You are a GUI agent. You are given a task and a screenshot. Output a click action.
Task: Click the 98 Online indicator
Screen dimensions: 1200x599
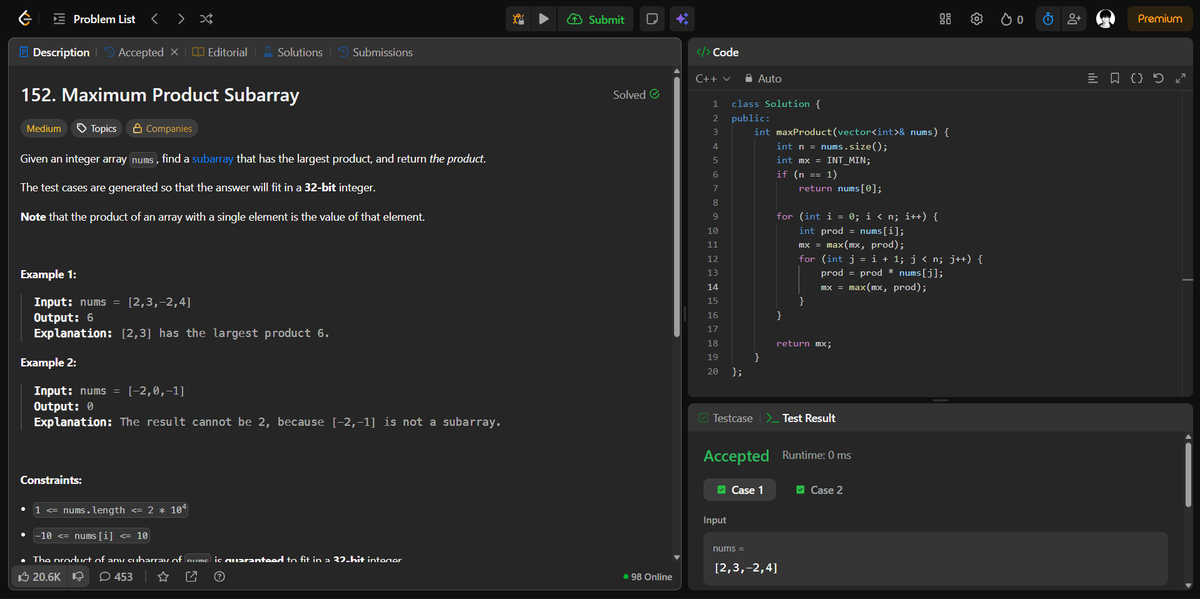point(647,577)
